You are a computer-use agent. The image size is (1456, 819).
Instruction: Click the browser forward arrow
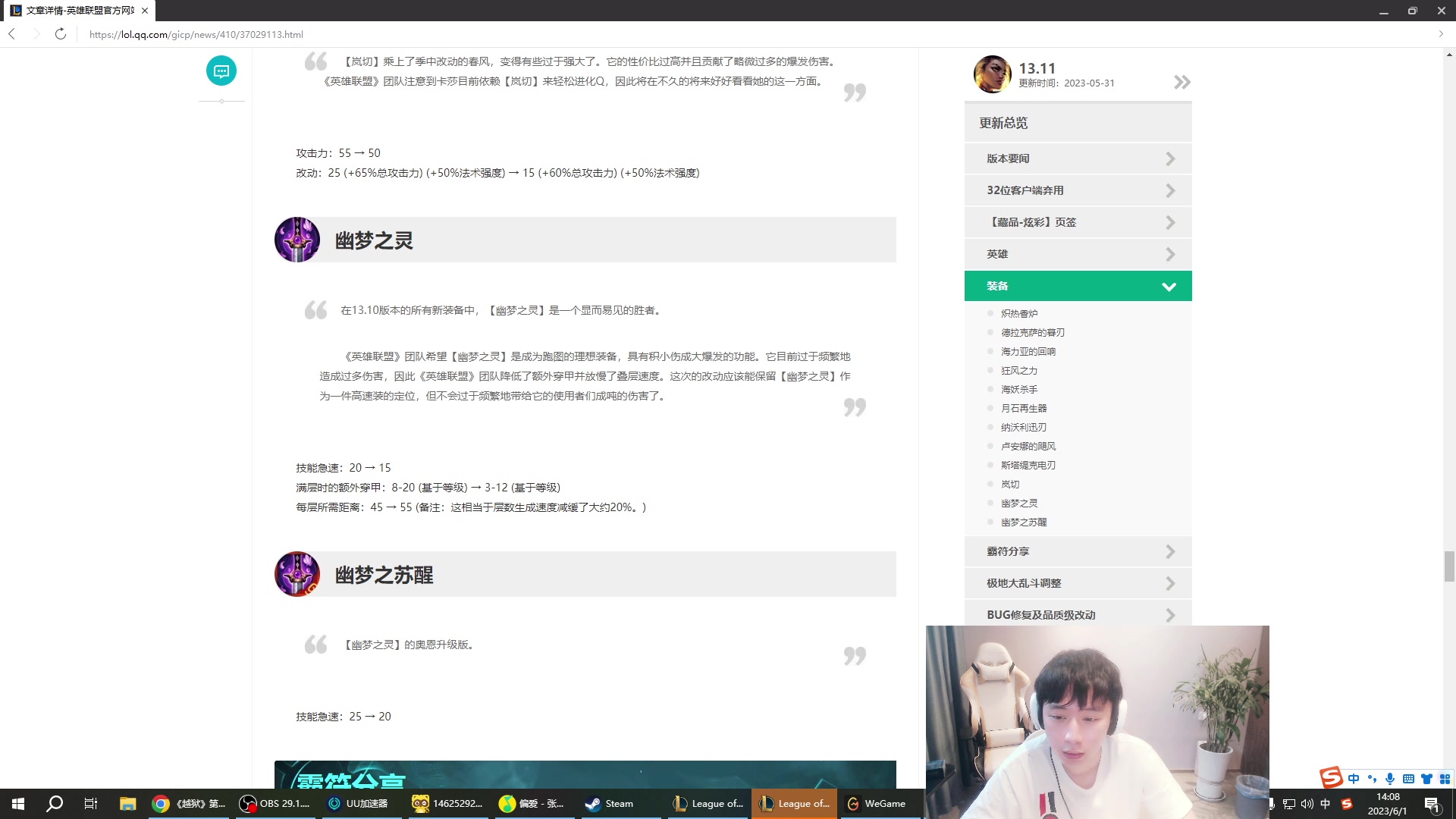(36, 34)
